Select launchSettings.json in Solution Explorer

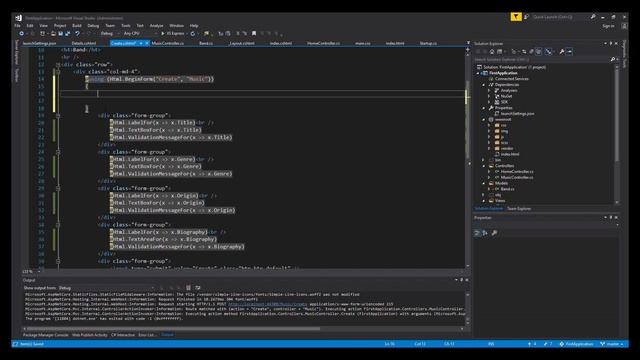coord(517,114)
